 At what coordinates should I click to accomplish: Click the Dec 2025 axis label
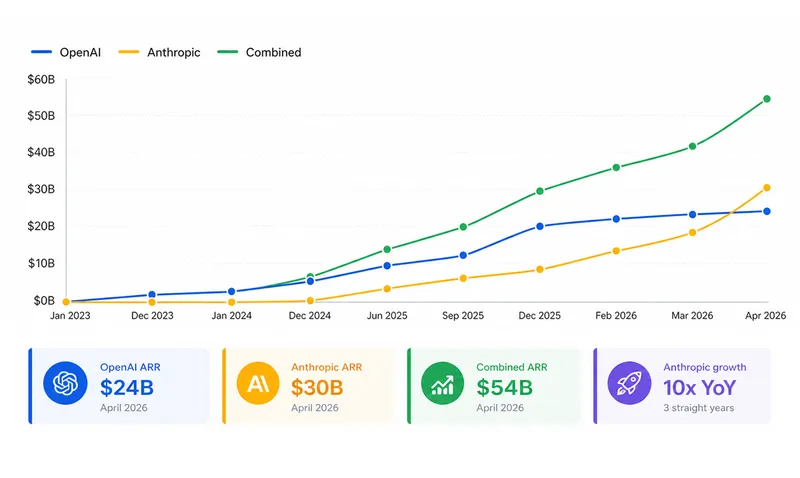tap(539, 316)
